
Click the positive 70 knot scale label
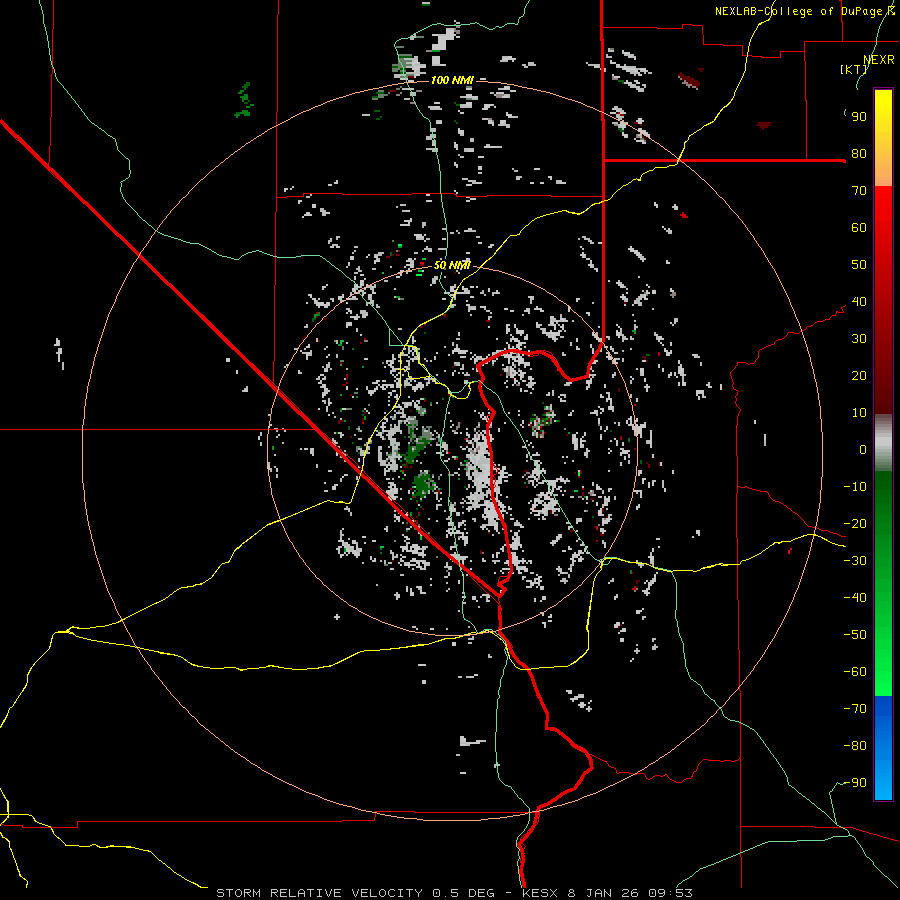(859, 191)
